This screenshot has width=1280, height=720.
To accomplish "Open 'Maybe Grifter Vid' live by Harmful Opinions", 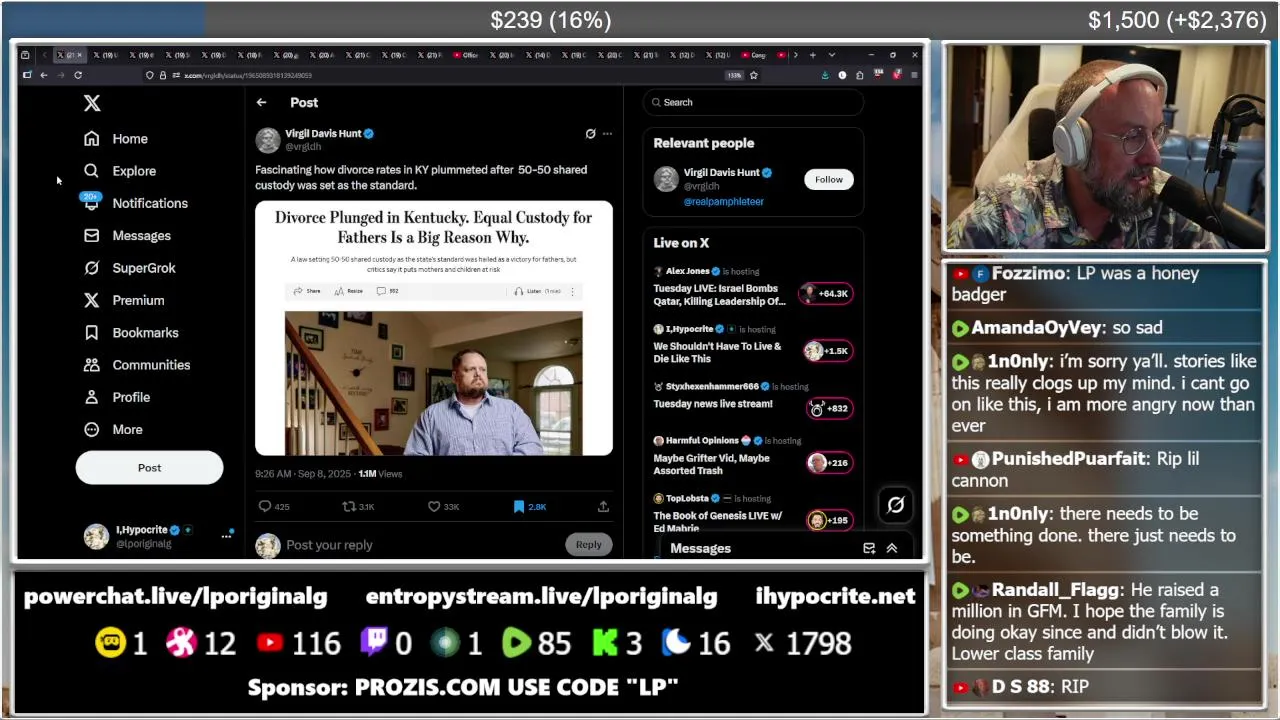I will (711, 464).
